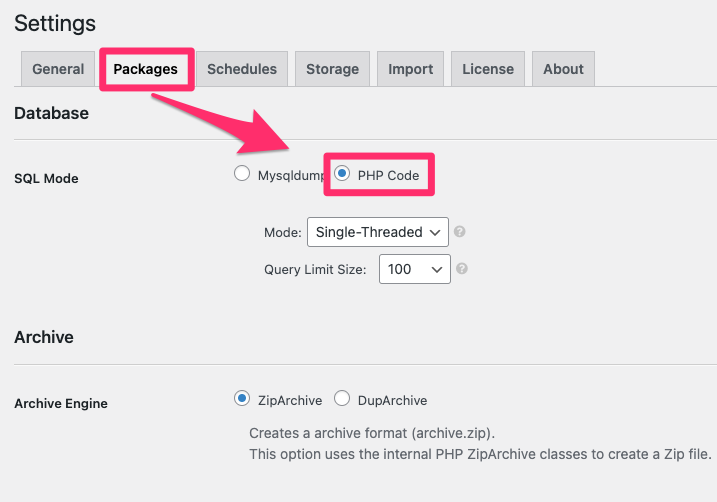Open the License tab
Image resolution: width=717 pixels, height=502 pixels.
[488, 69]
